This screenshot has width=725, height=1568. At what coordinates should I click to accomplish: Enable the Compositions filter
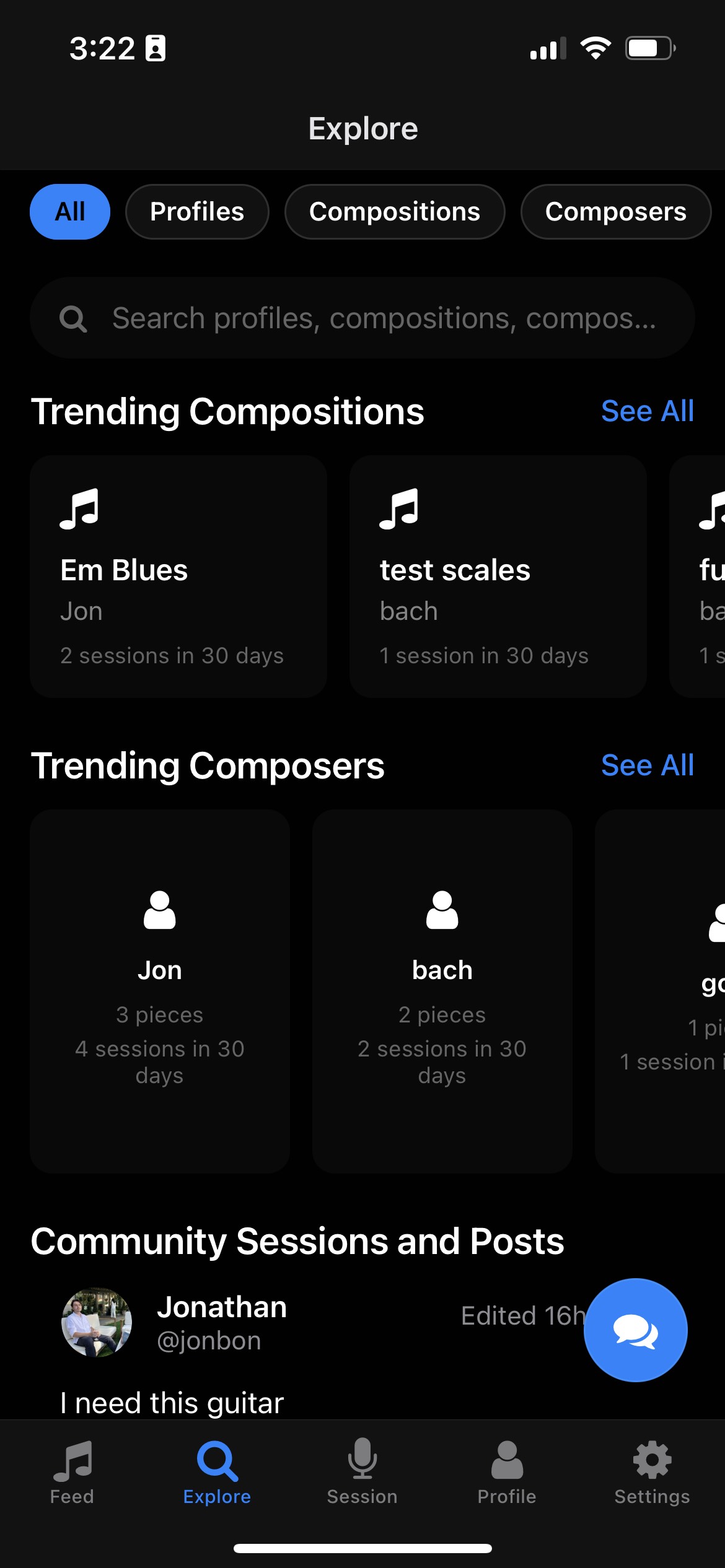coord(395,211)
